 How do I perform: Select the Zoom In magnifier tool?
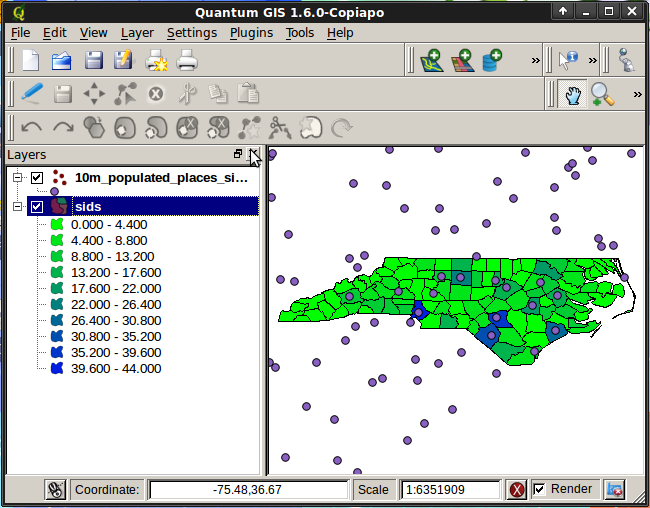point(602,95)
